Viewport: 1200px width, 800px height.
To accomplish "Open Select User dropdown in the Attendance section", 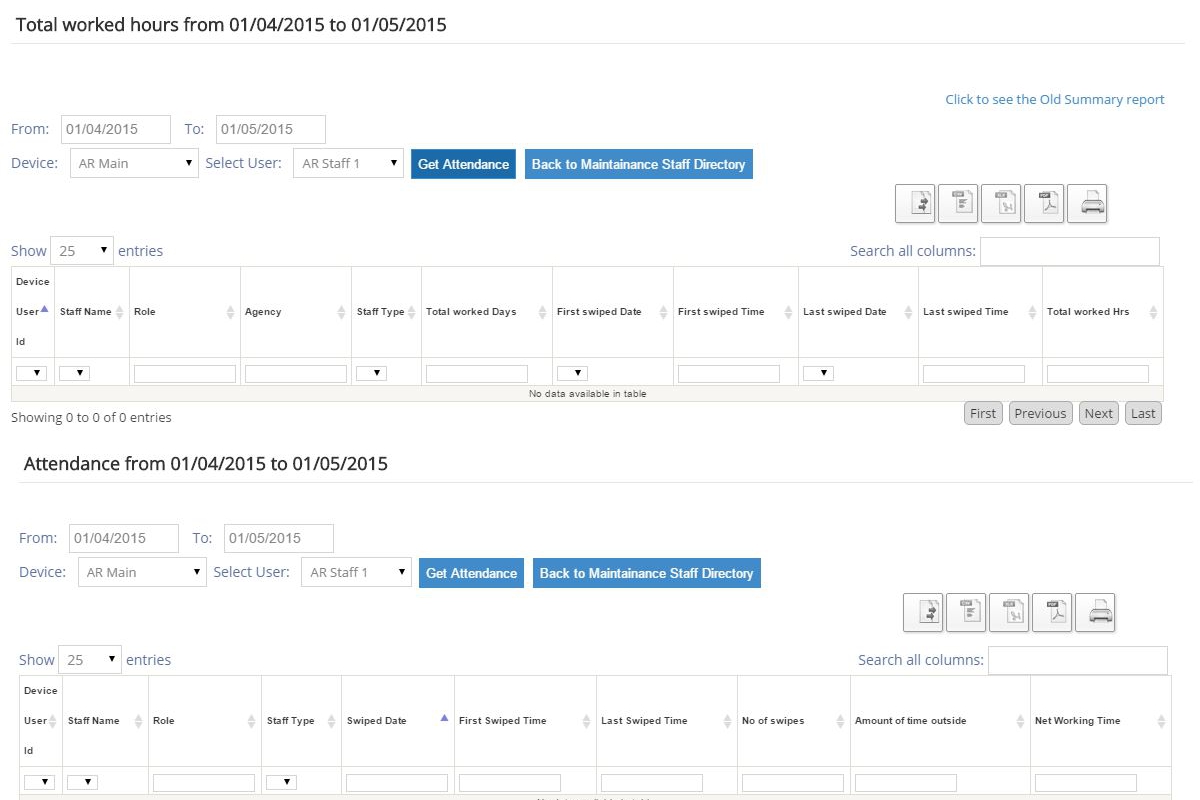I will tap(356, 573).
